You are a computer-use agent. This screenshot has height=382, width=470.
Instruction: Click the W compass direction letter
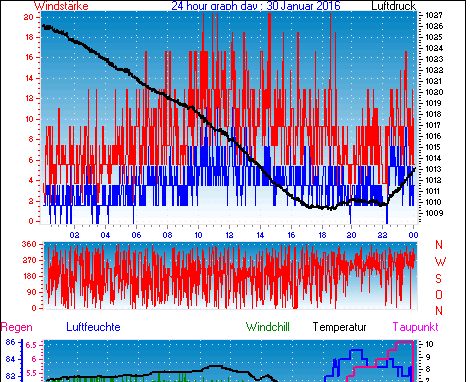(x=440, y=262)
